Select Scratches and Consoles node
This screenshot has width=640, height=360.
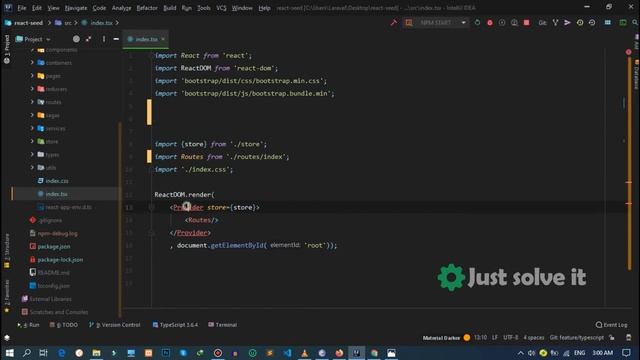point(58,312)
